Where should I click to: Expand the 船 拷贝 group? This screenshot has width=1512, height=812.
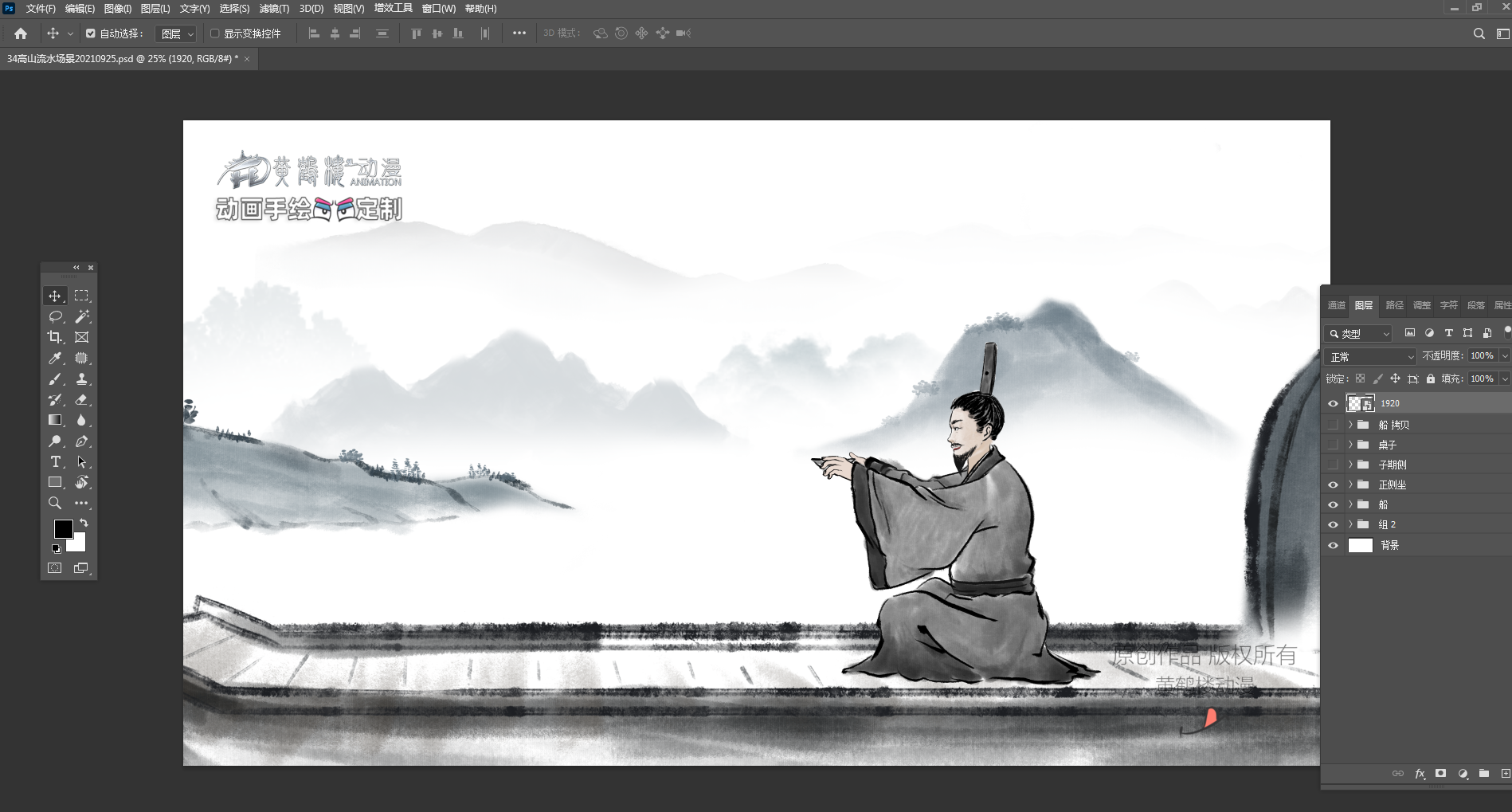coord(1350,425)
